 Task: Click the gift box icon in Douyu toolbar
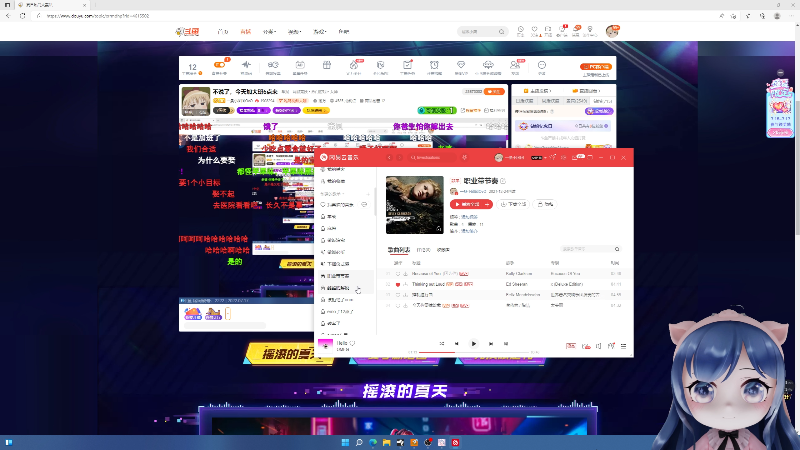[x=327, y=65]
